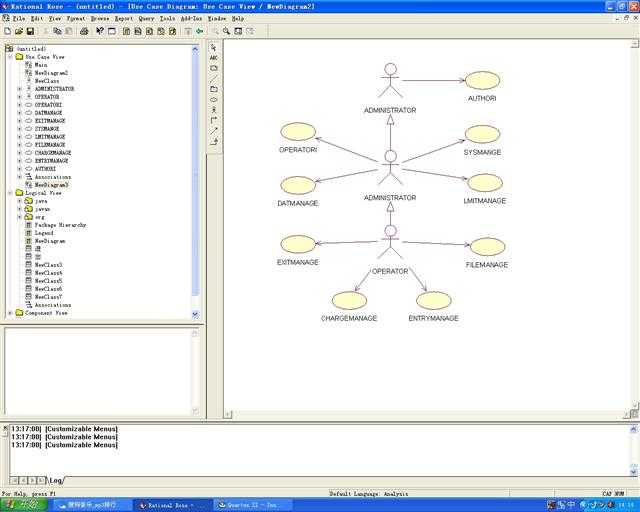Click the Fit In Window toolbar icon

coord(238,31)
